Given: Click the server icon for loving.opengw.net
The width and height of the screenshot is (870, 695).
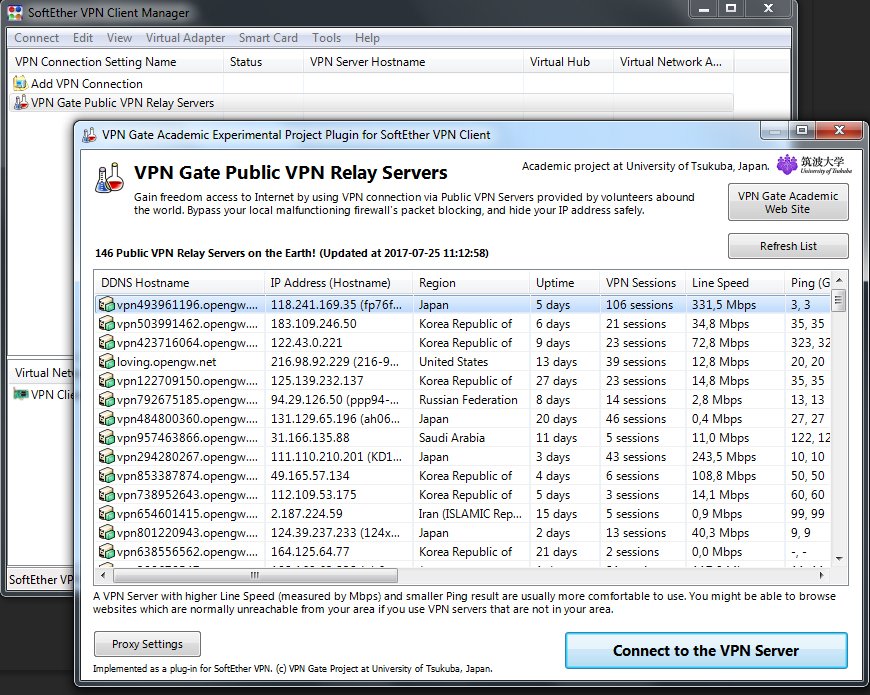Looking at the screenshot, I should (106, 362).
